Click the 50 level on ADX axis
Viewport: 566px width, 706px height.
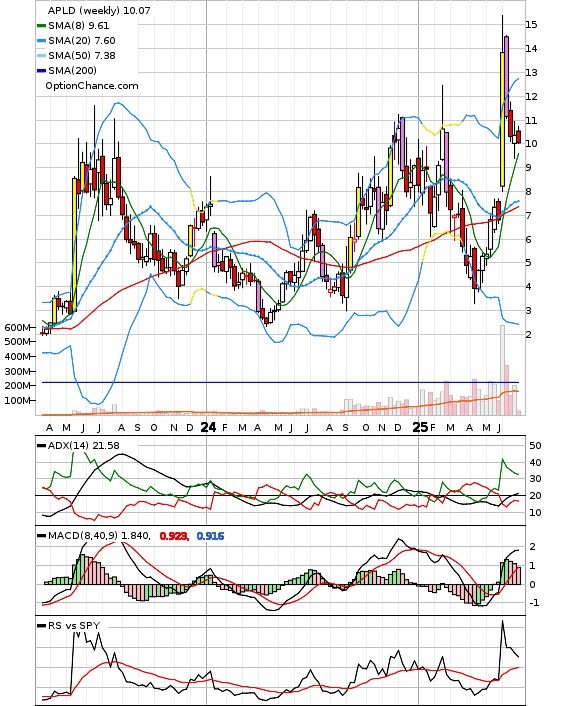click(x=535, y=446)
